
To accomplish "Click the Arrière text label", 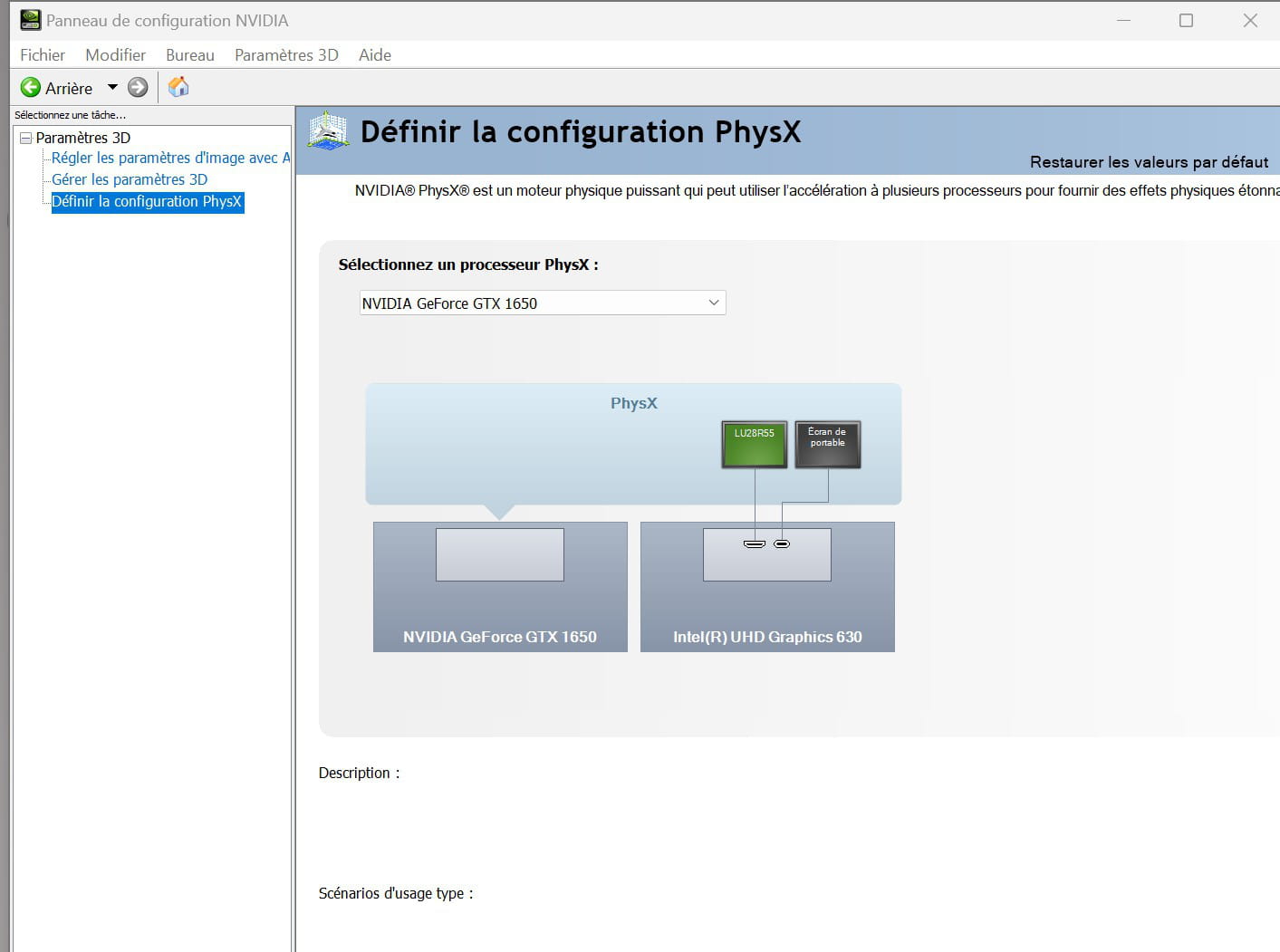I will (x=69, y=88).
